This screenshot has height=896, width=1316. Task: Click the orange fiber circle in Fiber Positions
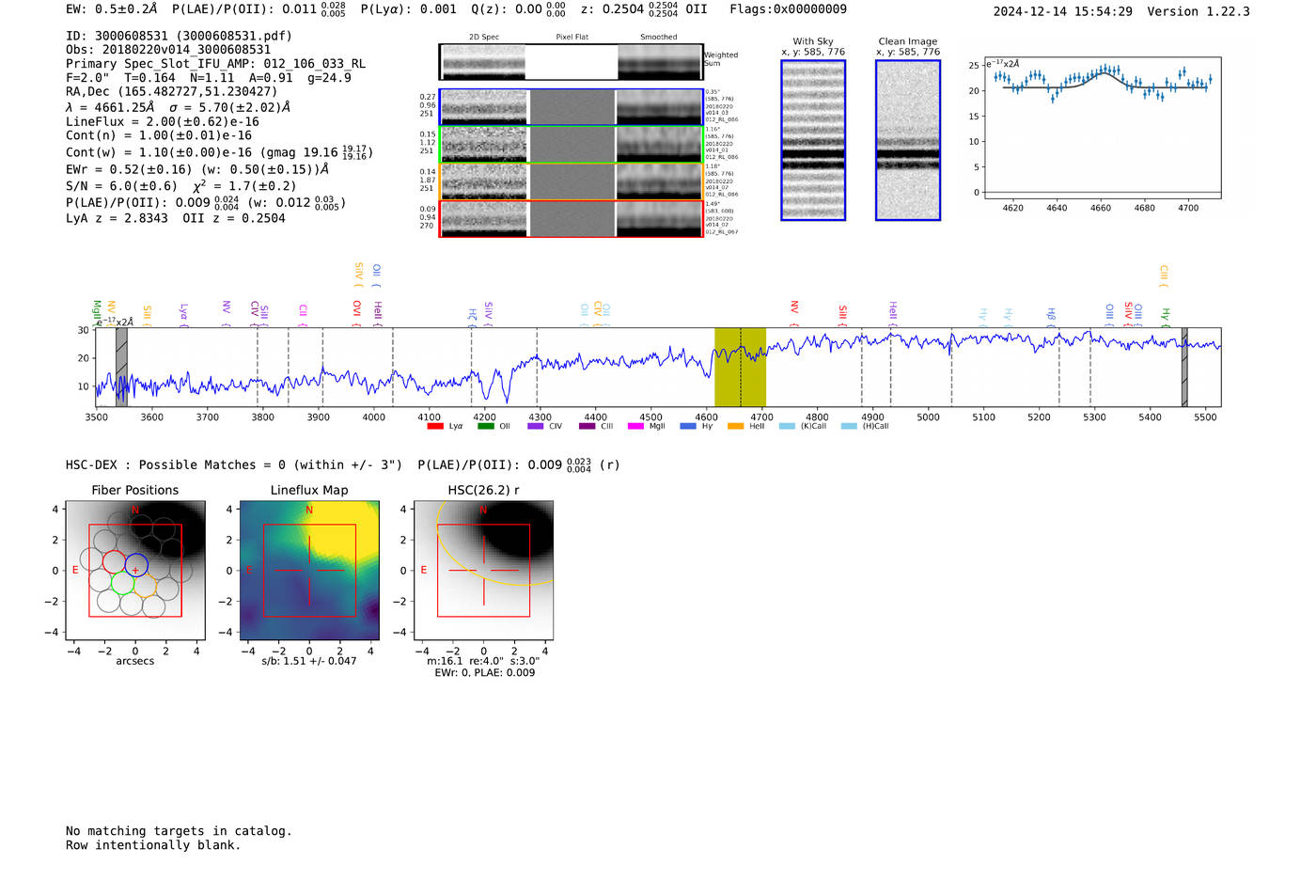pos(144,587)
